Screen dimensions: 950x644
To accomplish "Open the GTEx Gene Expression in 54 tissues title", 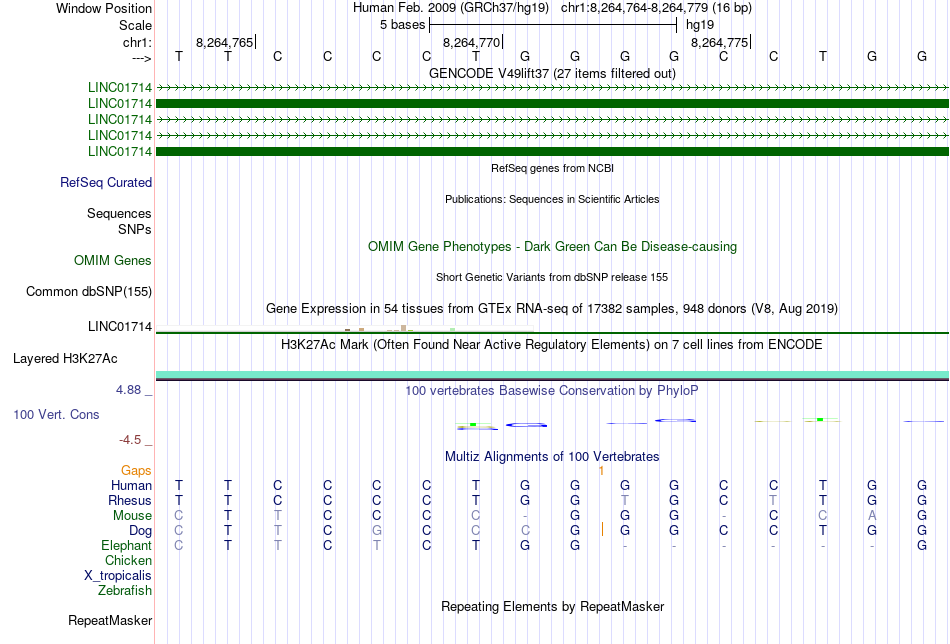I will coord(552,308).
